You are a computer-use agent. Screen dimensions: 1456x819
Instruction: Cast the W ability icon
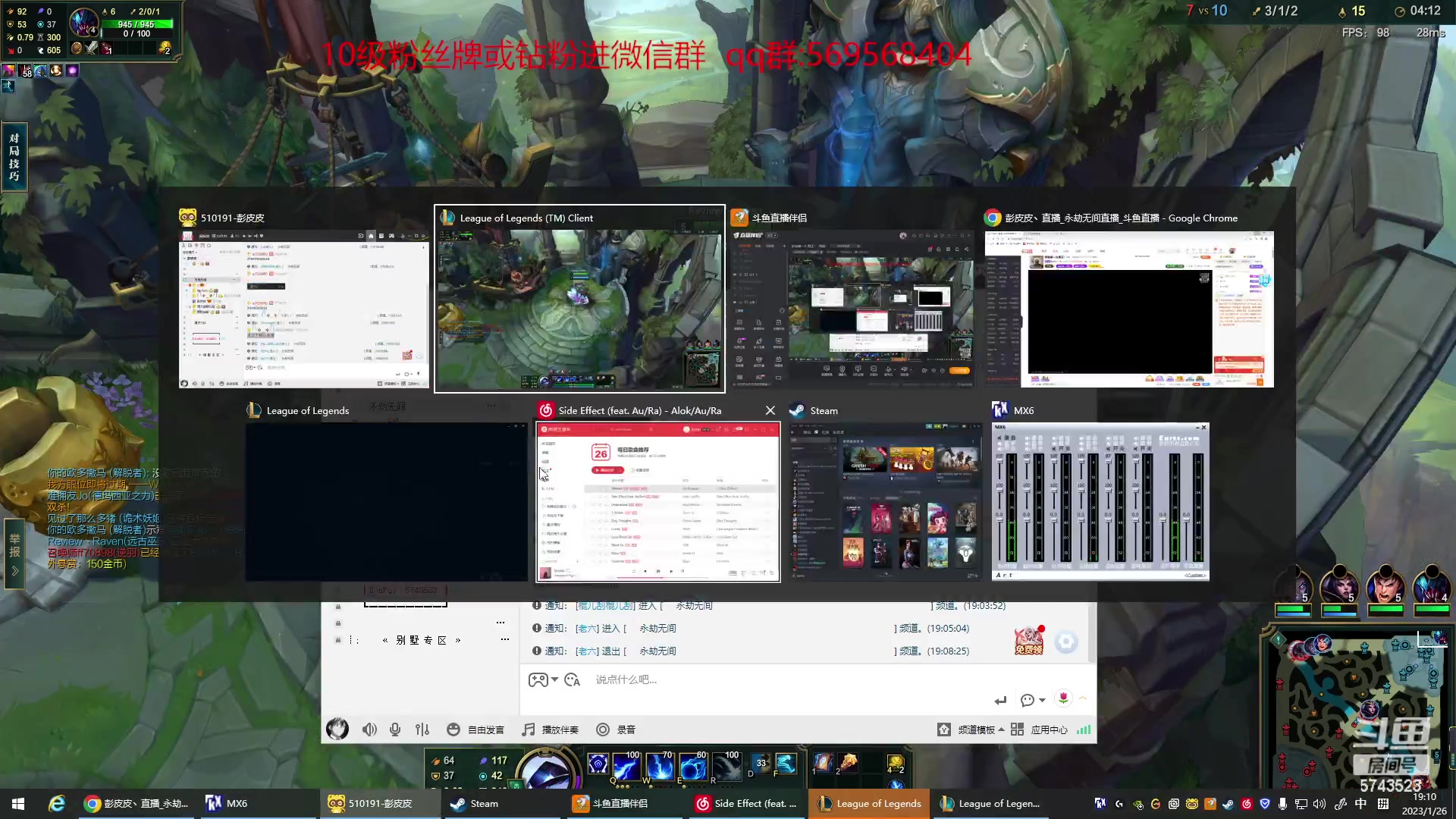pyautogui.click(x=661, y=766)
